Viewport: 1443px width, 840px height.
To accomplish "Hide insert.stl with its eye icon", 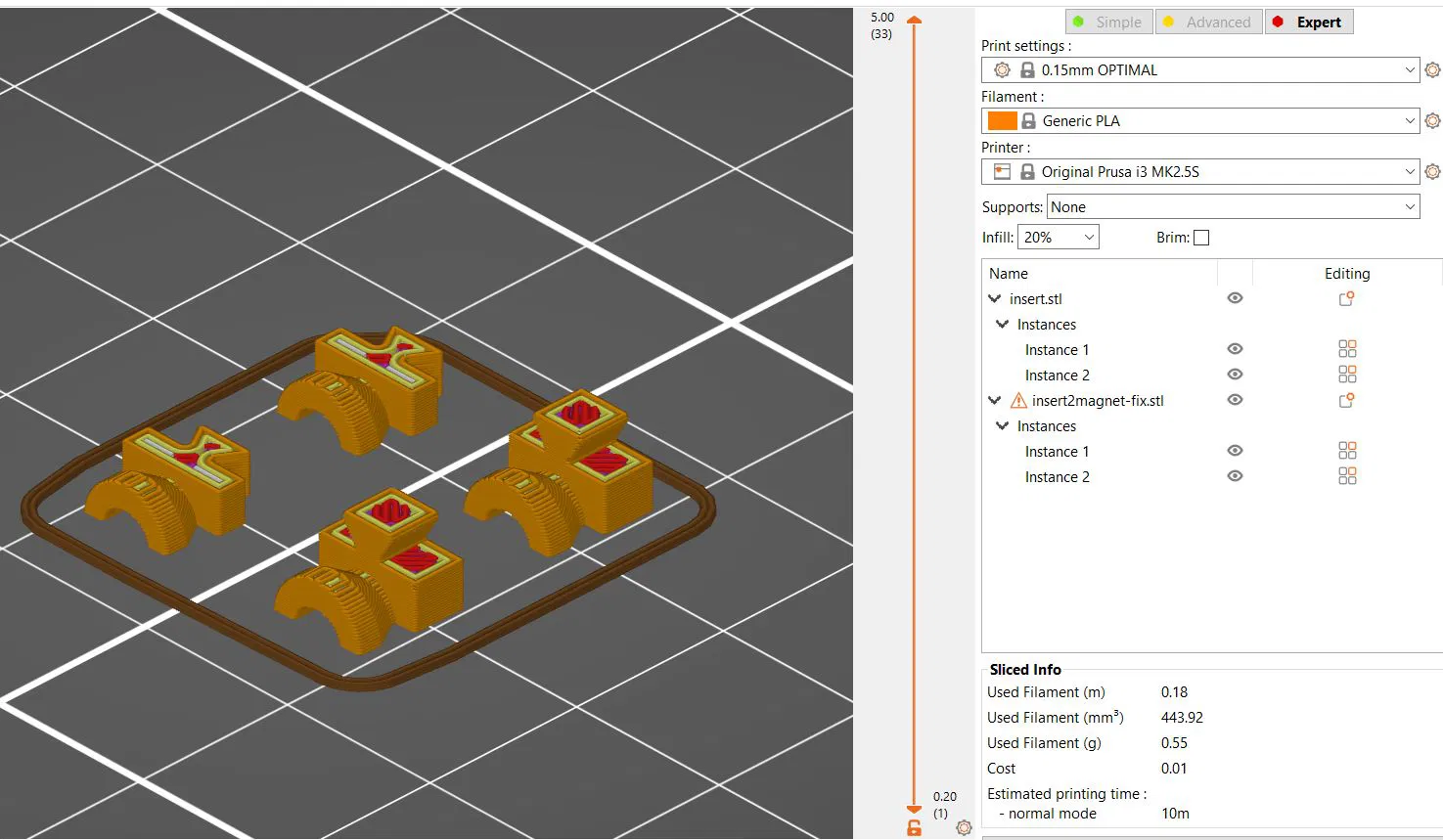I will pyautogui.click(x=1235, y=298).
